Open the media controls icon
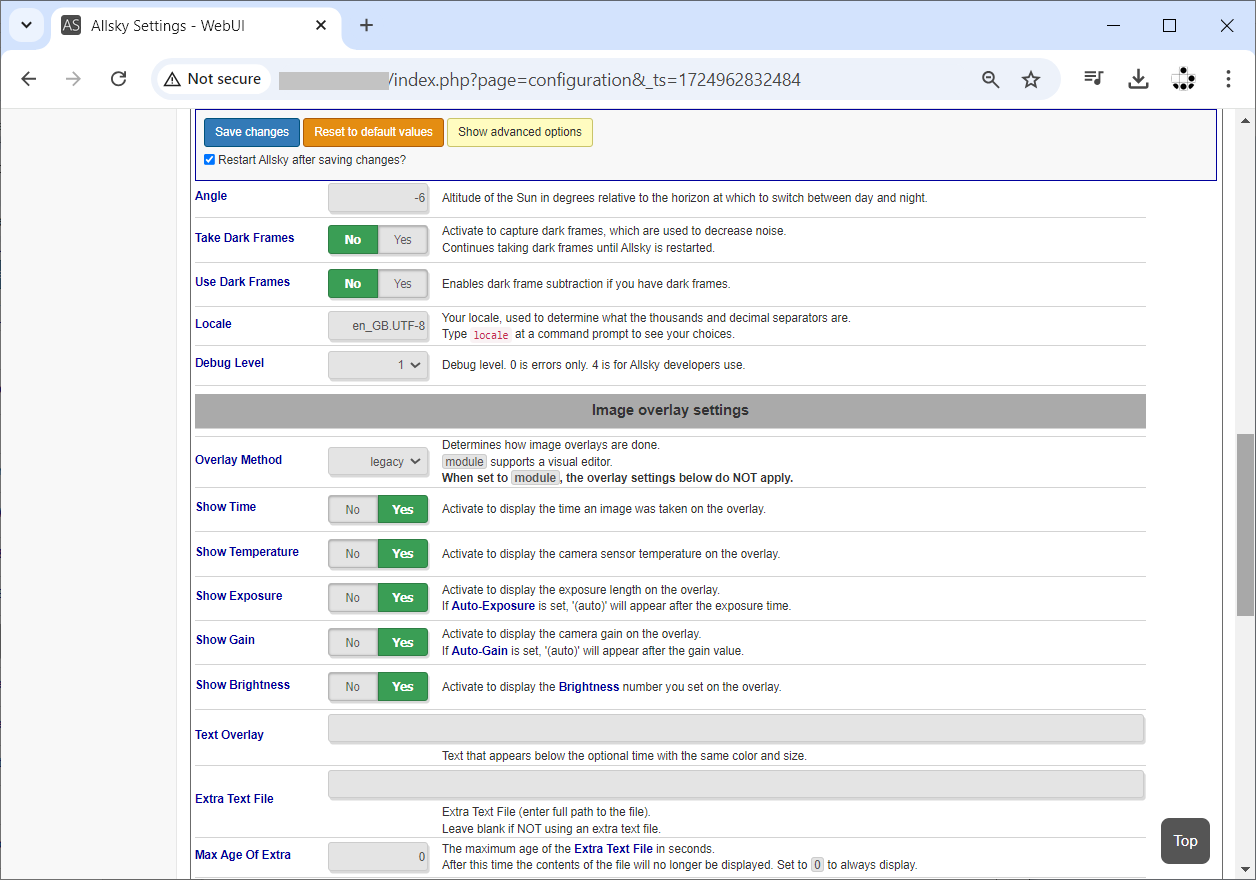1256x880 pixels. click(x=1094, y=79)
